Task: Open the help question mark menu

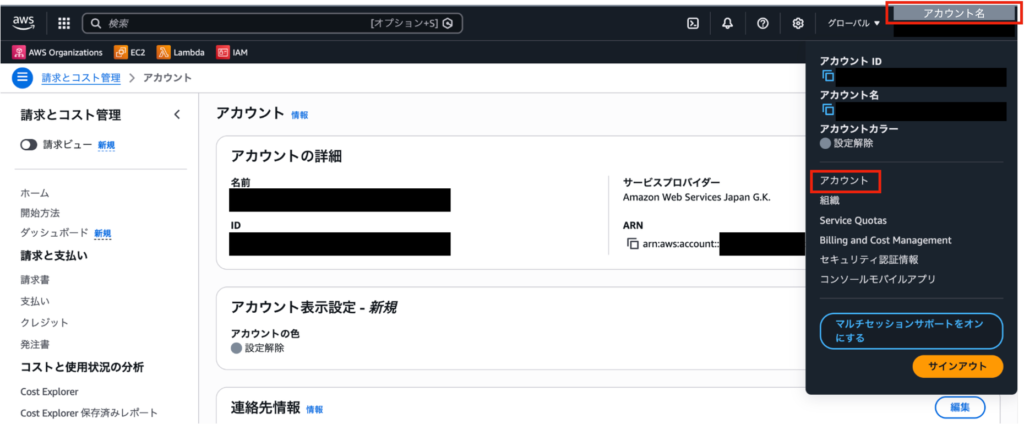Action: pos(762,23)
